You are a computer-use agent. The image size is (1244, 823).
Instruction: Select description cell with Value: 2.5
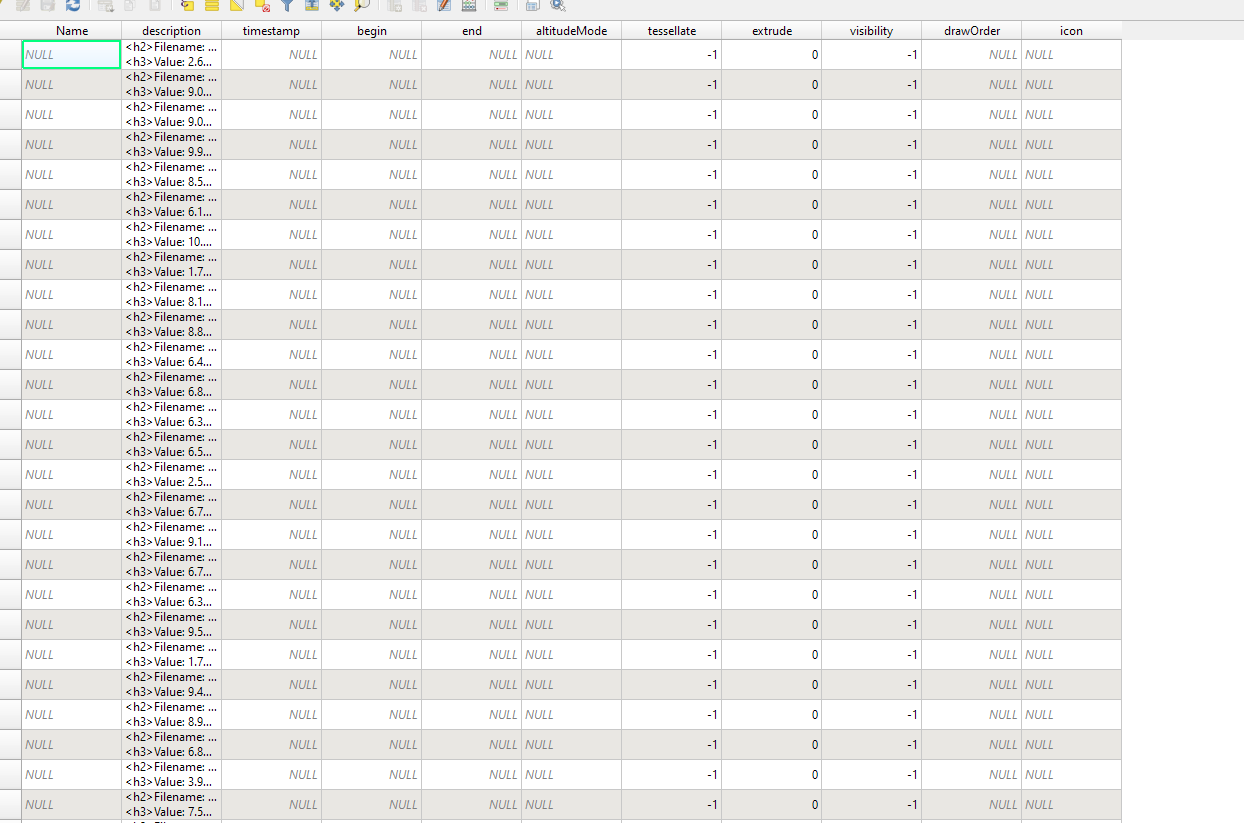point(172,474)
